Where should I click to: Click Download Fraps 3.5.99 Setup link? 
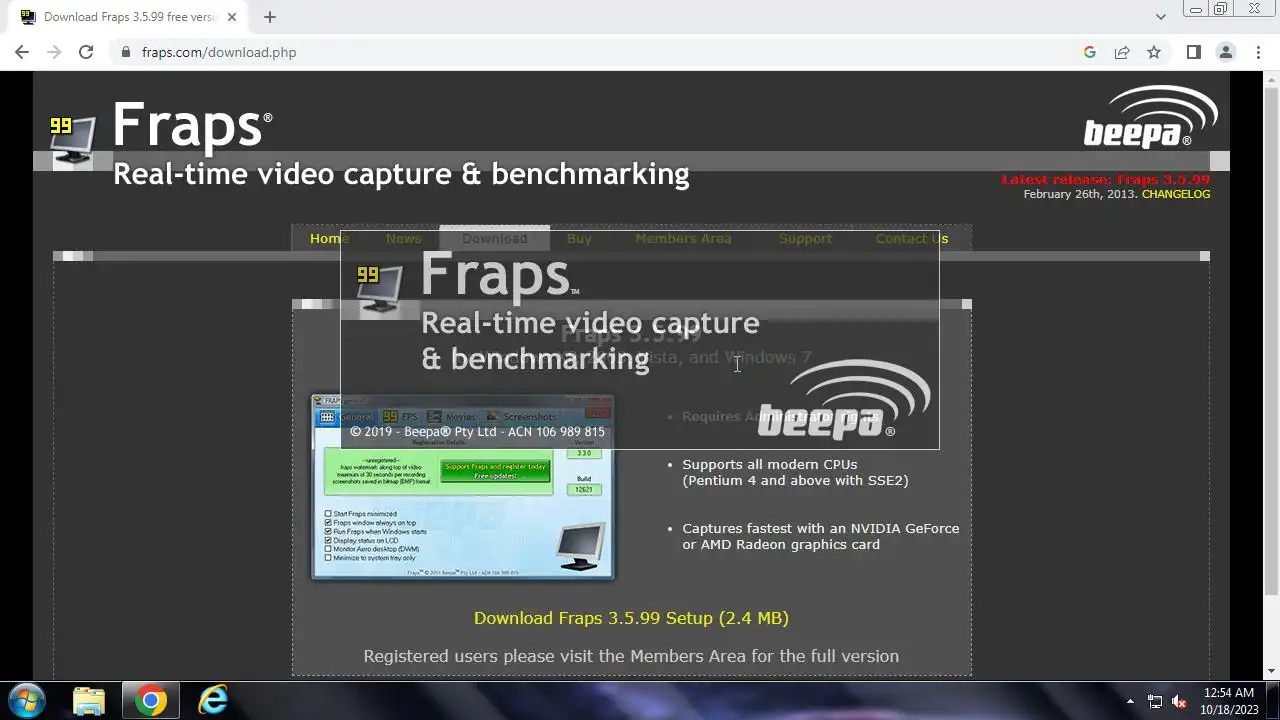(x=631, y=618)
